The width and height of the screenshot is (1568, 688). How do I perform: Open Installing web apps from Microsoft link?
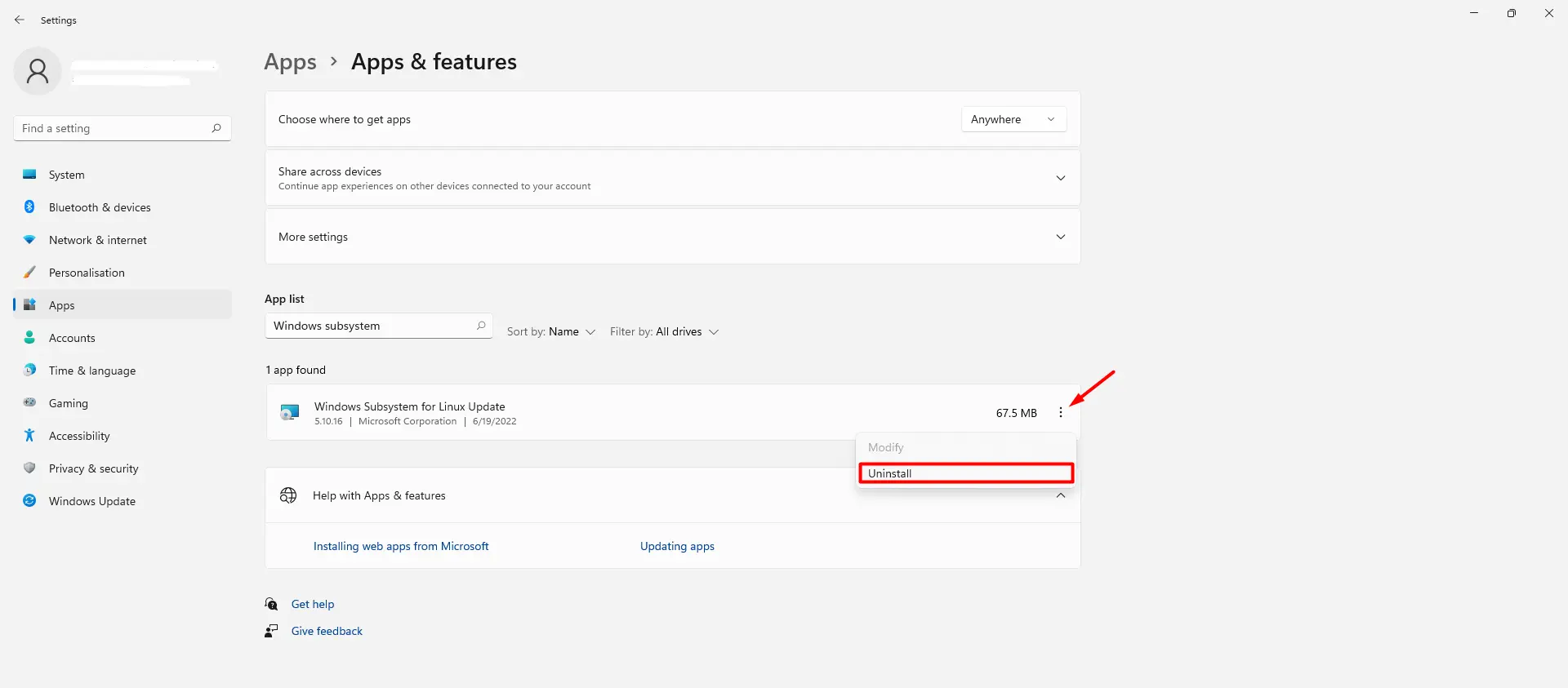(x=401, y=546)
